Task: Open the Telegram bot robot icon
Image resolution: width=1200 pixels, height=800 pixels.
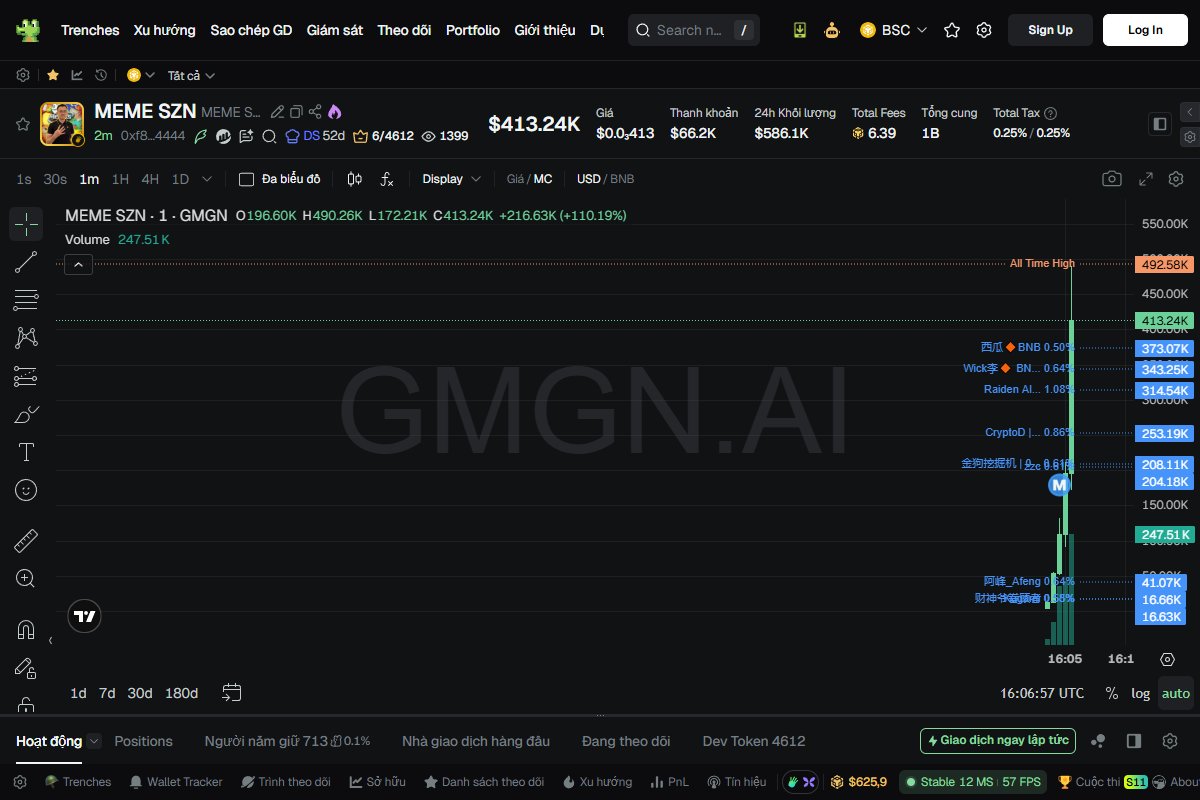Action: pyautogui.click(x=832, y=30)
